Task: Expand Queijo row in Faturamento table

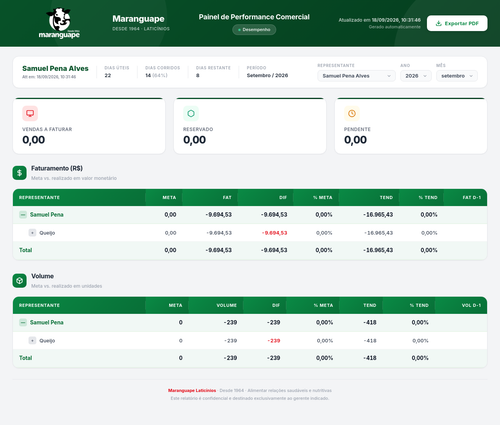Action: click(x=32, y=233)
